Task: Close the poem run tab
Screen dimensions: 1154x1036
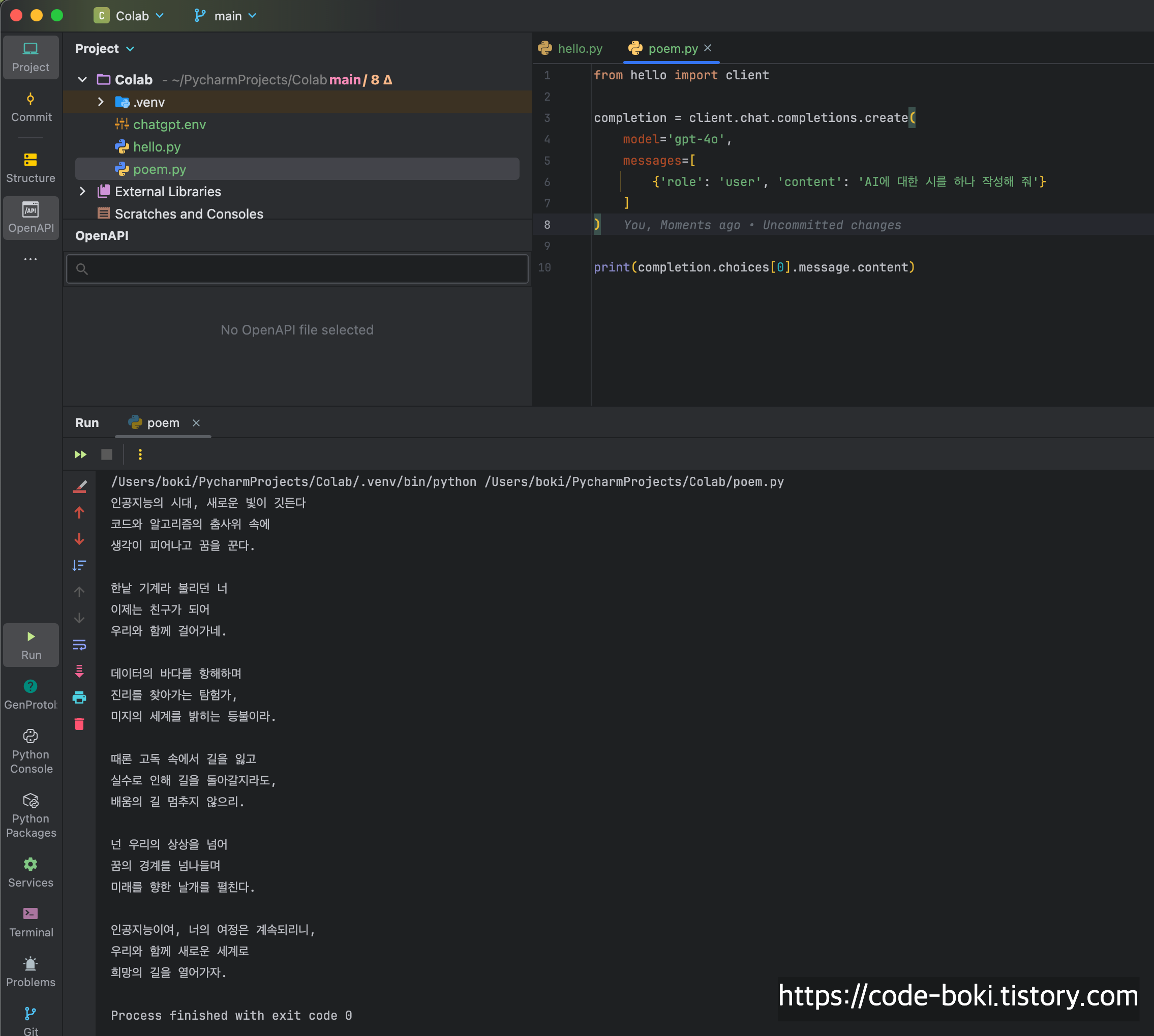Action: tap(196, 423)
